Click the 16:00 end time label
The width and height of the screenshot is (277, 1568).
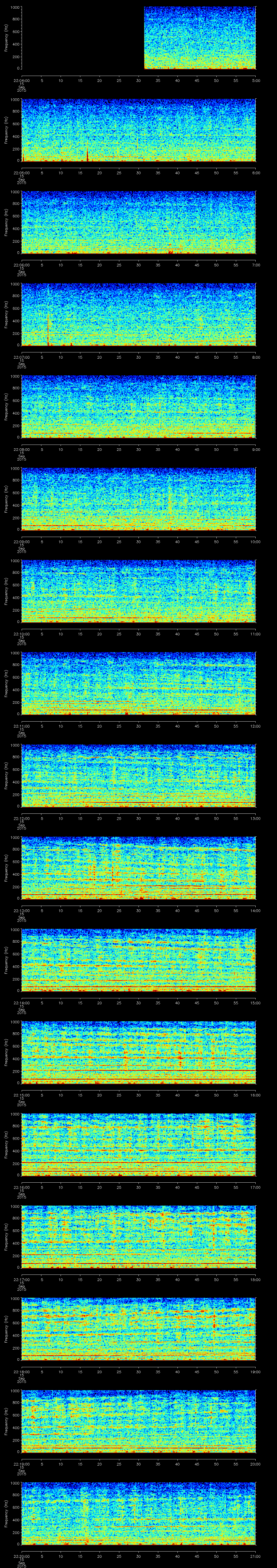coord(255,1095)
